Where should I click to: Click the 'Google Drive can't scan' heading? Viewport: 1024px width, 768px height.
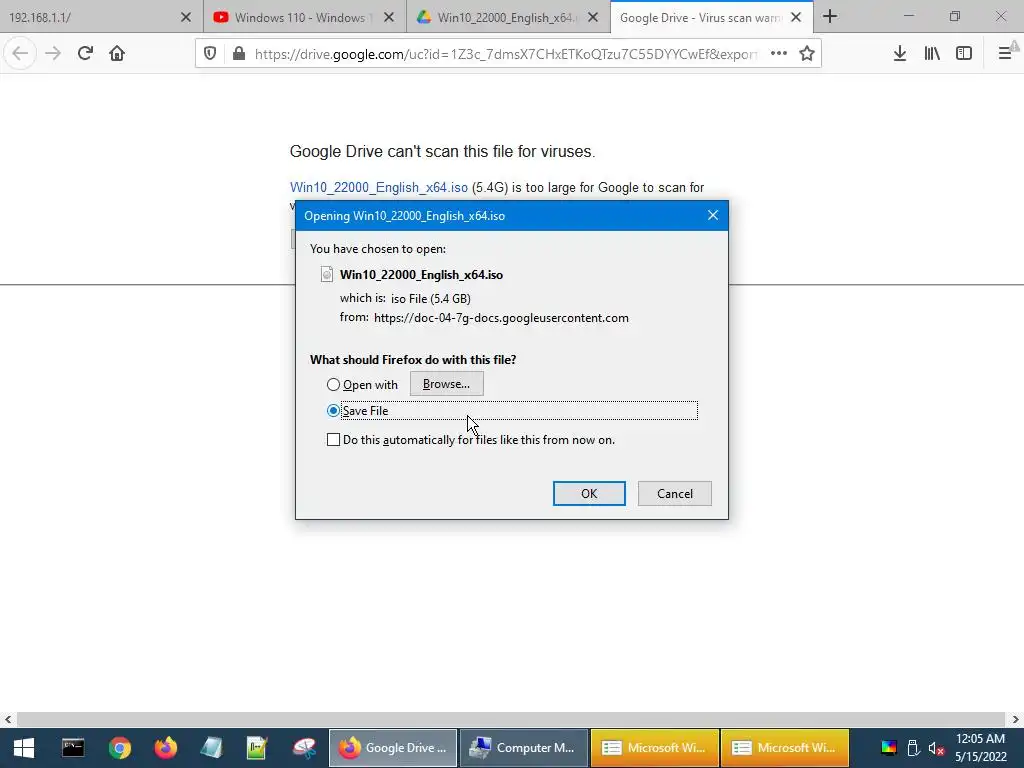(442, 152)
